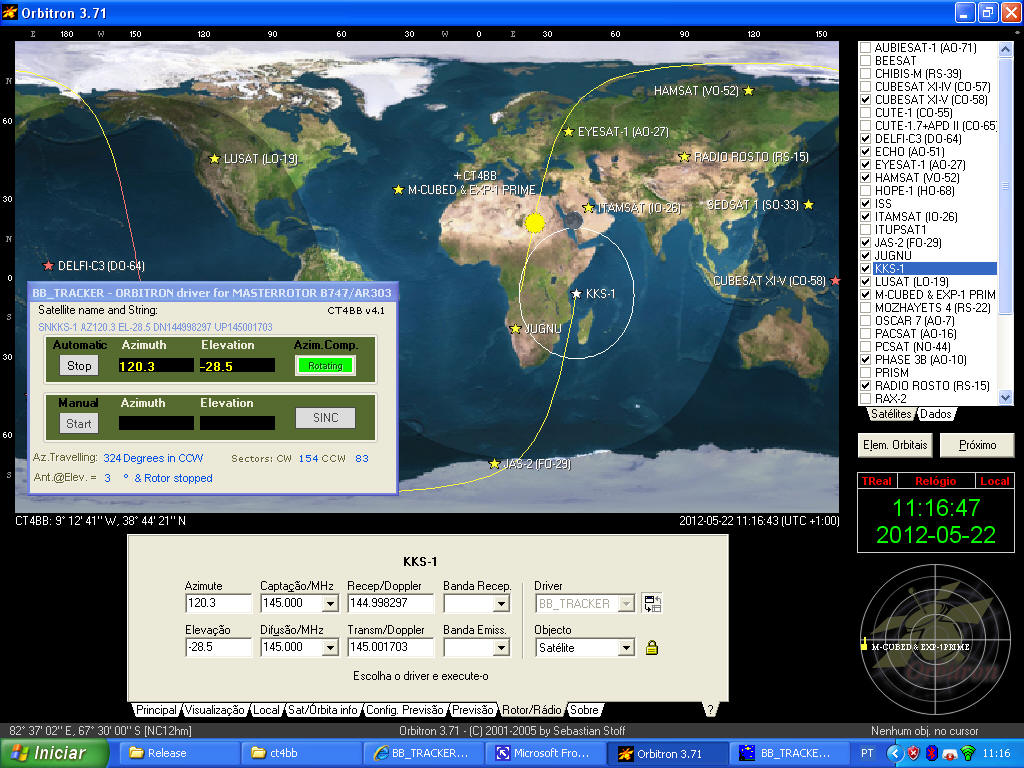Click the Recep/Doppler frequency field
The height and width of the screenshot is (768, 1024).
(x=390, y=603)
